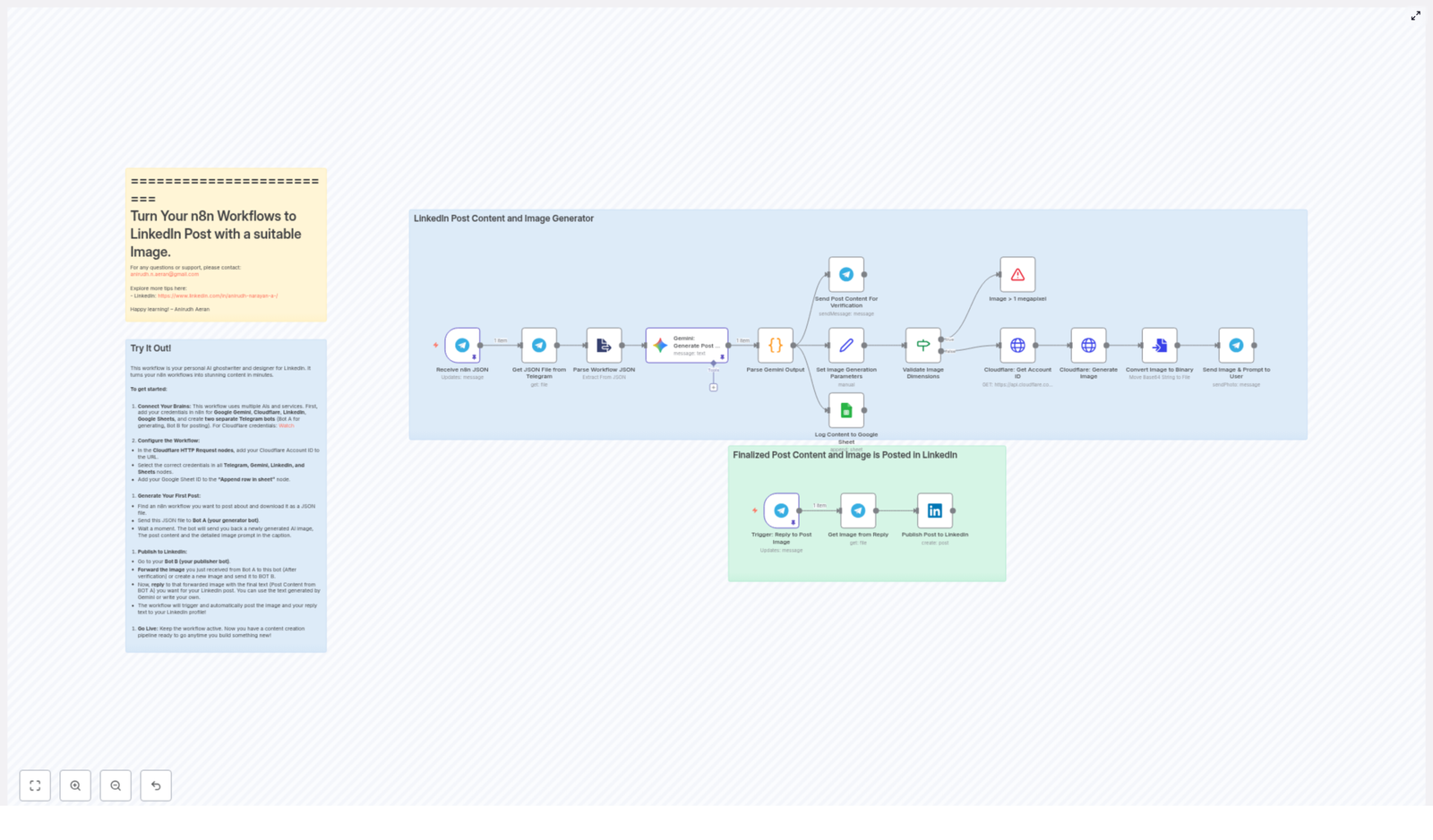
Task: Select the Validate Image Dimensions switch node
Action: click(x=923, y=345)
